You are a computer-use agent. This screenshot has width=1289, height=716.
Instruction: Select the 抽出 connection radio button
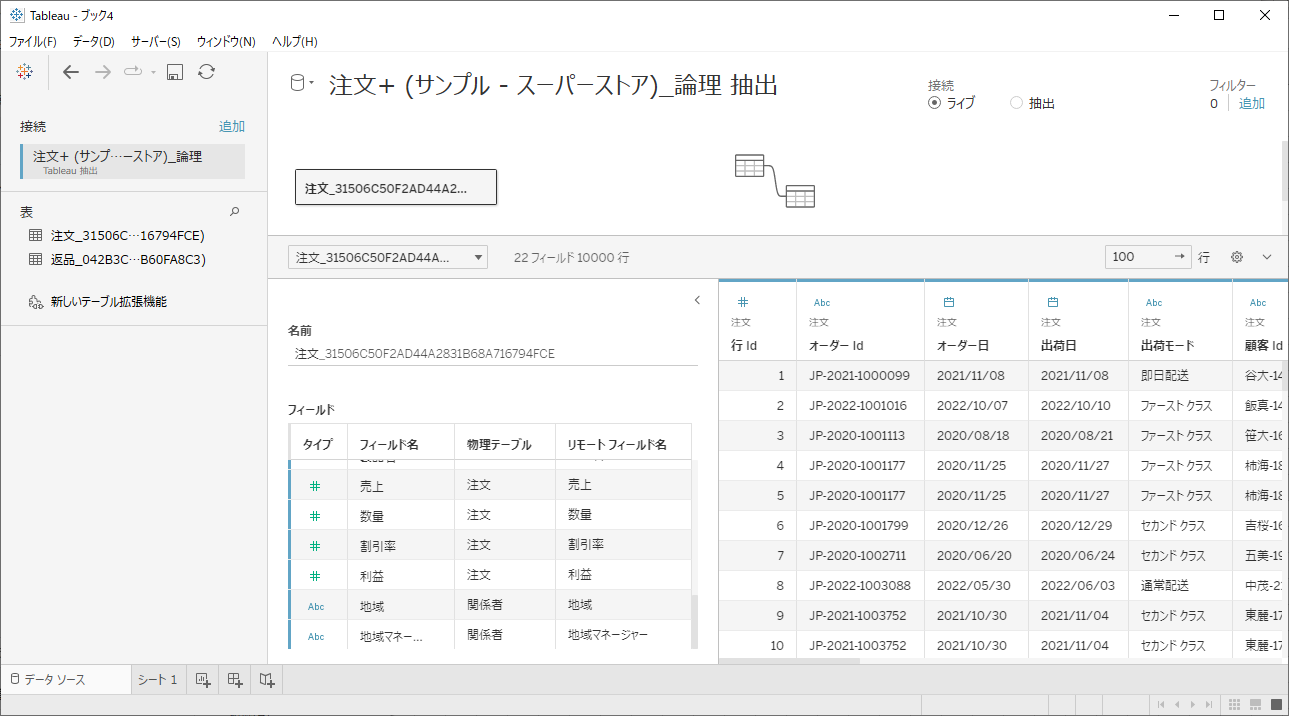[1017, 103]
